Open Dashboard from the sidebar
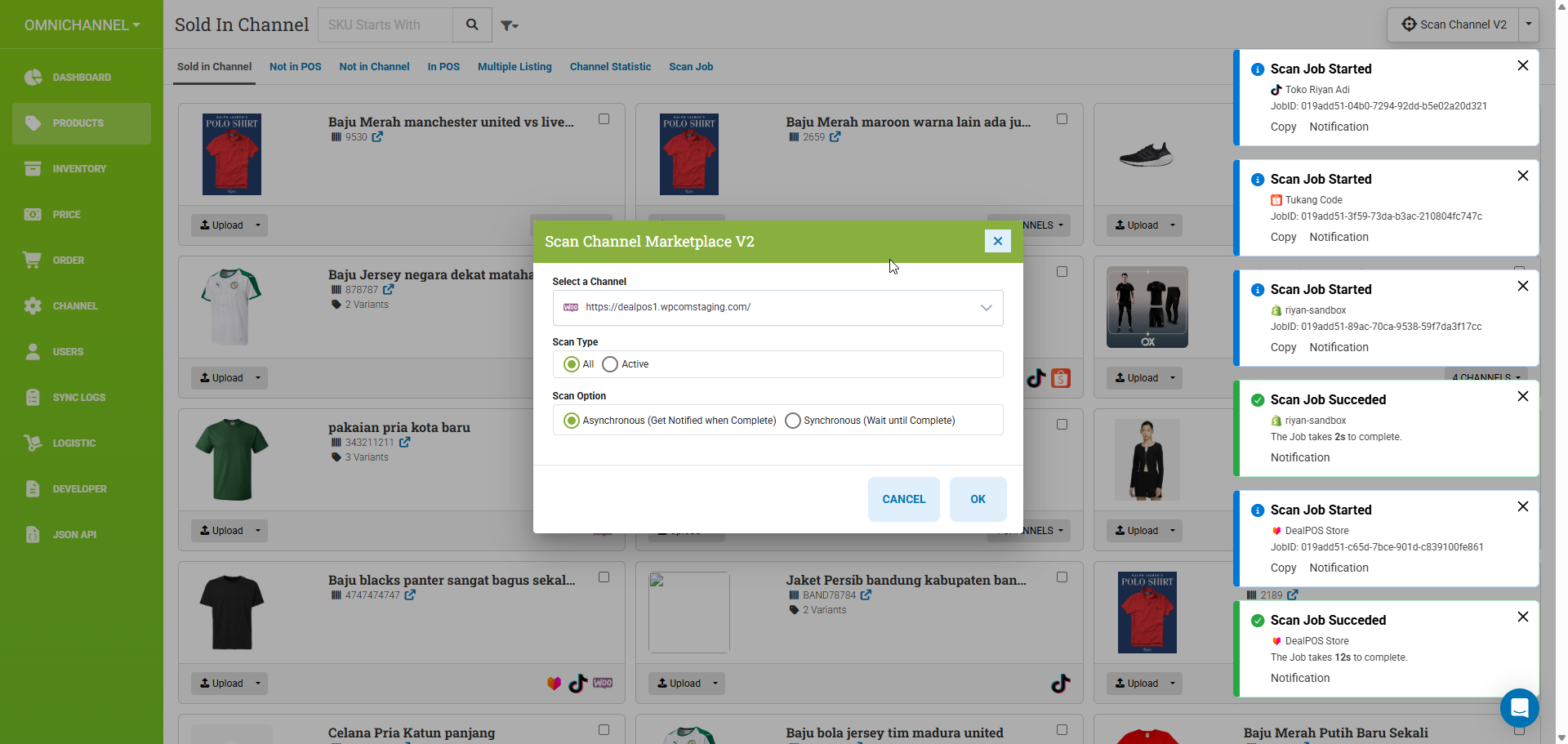This screenshot has width=1568, height=744. [x=82, y=78]
